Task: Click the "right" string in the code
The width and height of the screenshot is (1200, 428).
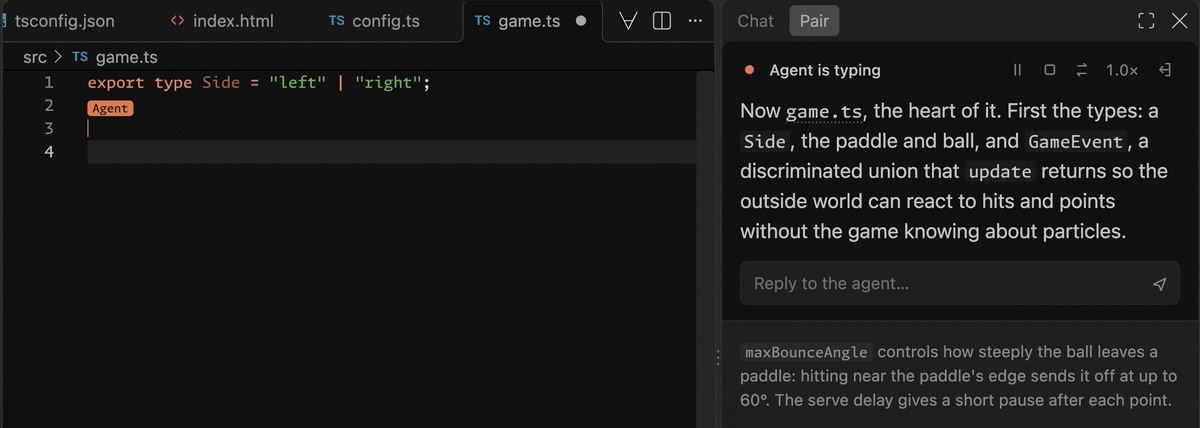Action: tap(388, 83)
